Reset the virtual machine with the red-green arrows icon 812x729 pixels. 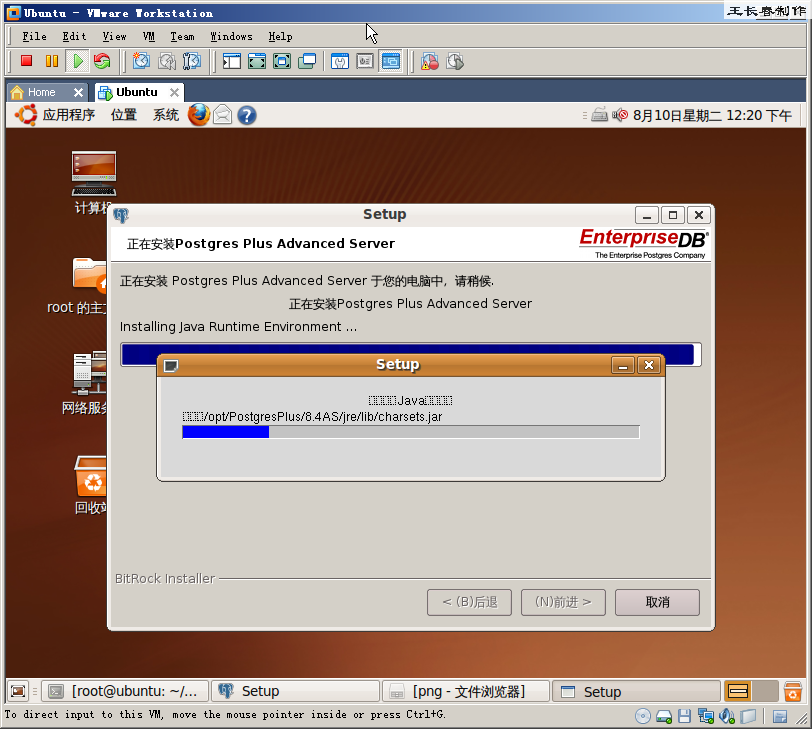coord(102,61)
